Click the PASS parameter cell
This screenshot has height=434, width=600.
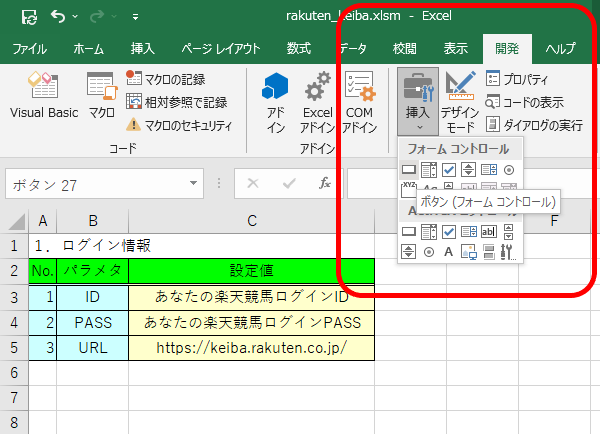click(93, 323)
